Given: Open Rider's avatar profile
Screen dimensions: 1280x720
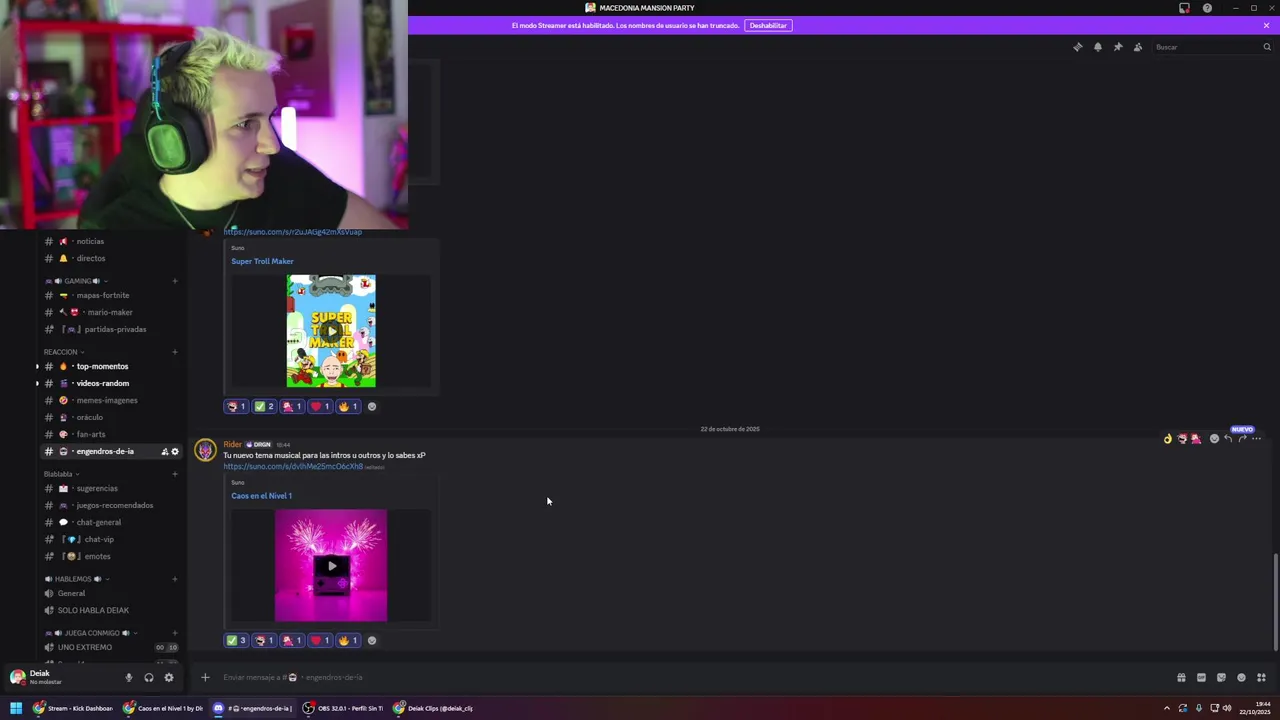Looking at the screenshot, I should [x=205, y=450].
